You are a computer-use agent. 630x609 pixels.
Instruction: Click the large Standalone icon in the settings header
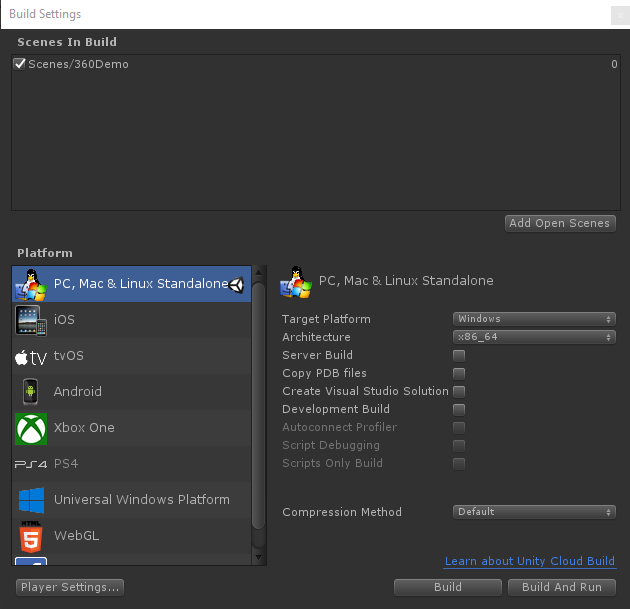296,282
